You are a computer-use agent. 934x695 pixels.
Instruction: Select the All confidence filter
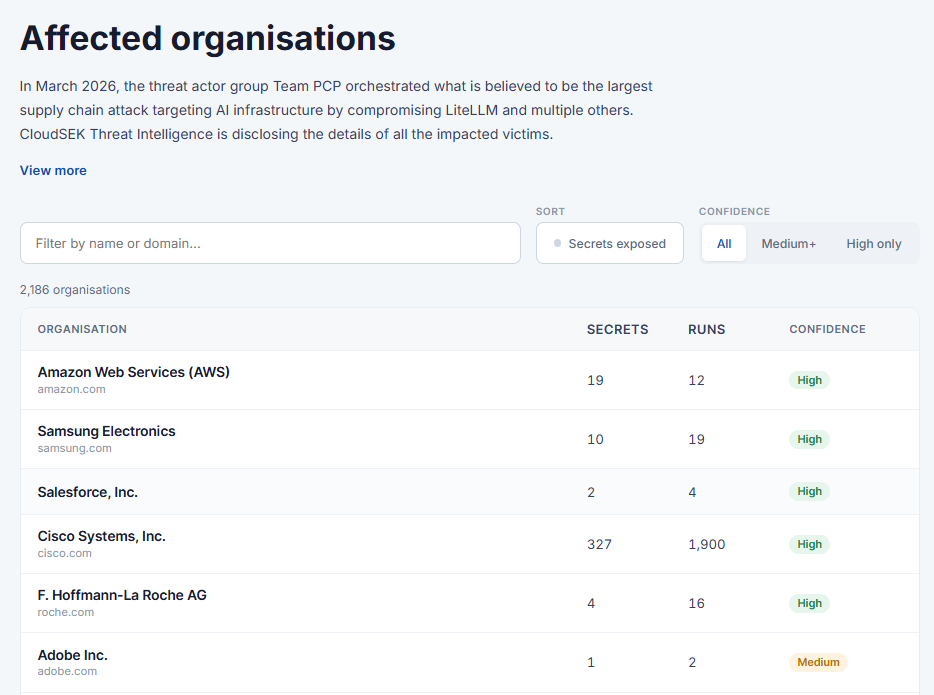[x=724, y=244]
